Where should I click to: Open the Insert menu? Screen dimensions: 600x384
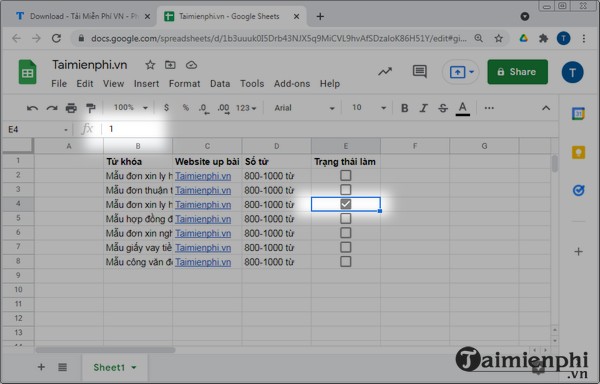tap(146, 84)
